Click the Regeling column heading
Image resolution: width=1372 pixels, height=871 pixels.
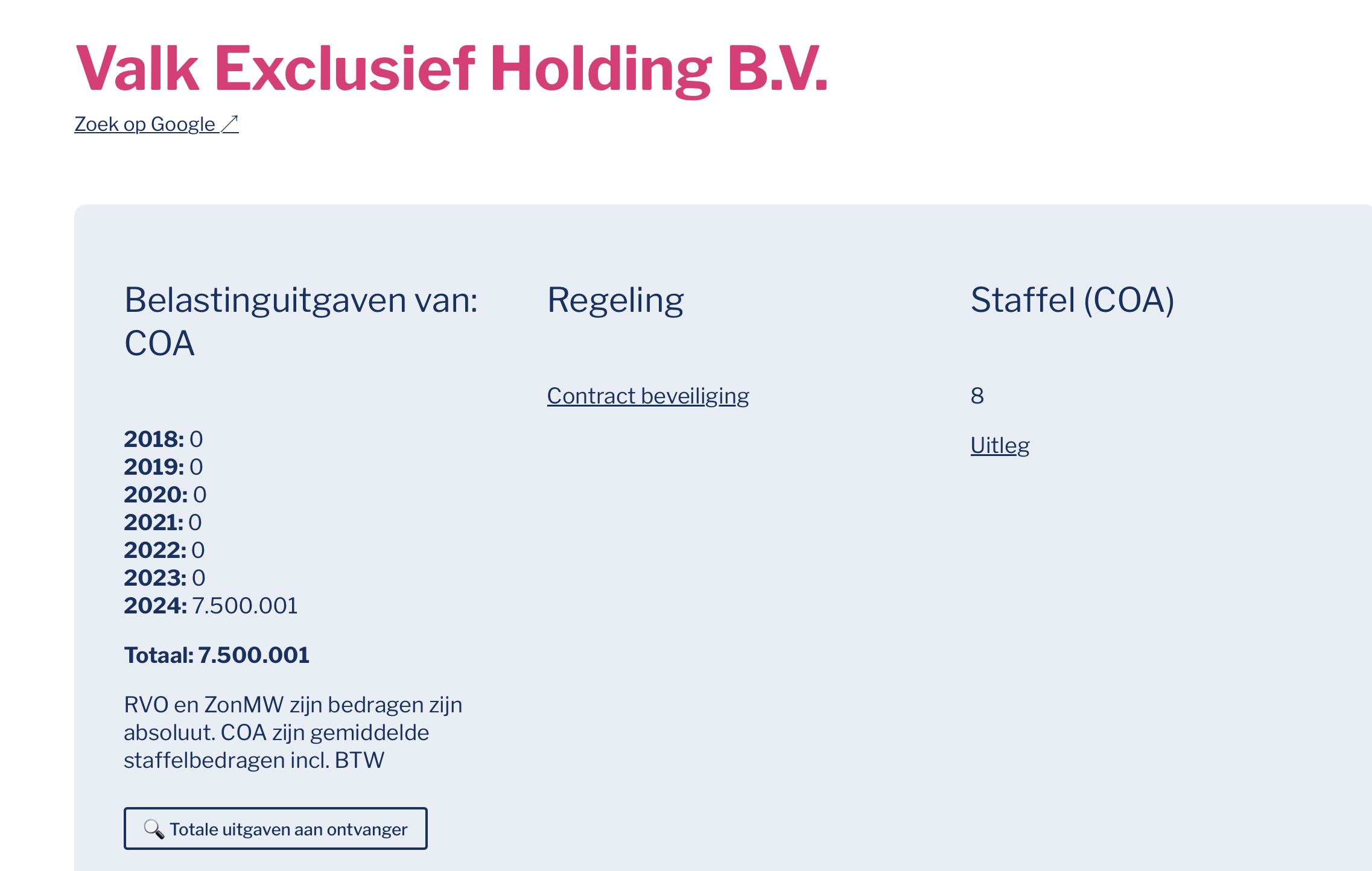[x=615, y=300]
